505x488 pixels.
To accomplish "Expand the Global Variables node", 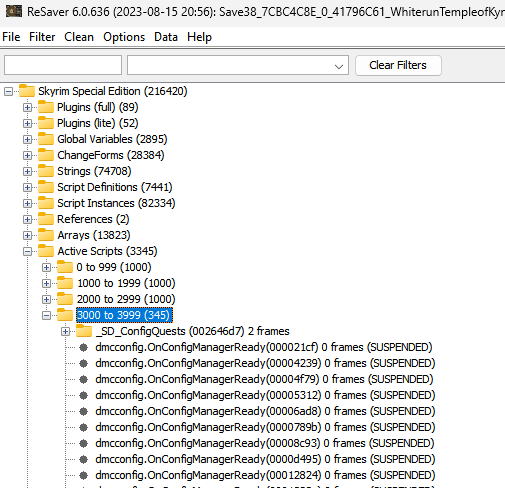I will pos(27,139).
